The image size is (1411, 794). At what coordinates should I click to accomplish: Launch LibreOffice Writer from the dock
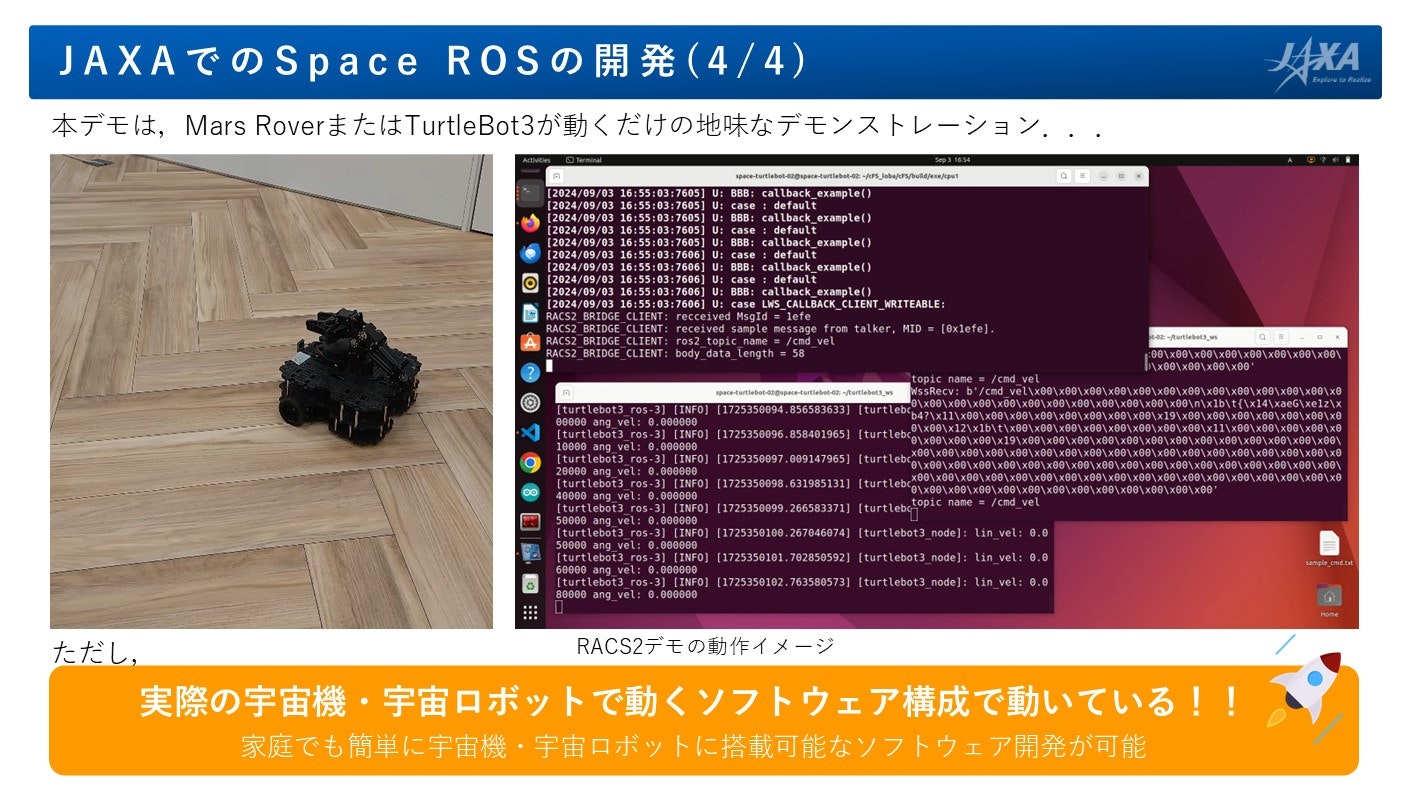click(x=530, y=313)
